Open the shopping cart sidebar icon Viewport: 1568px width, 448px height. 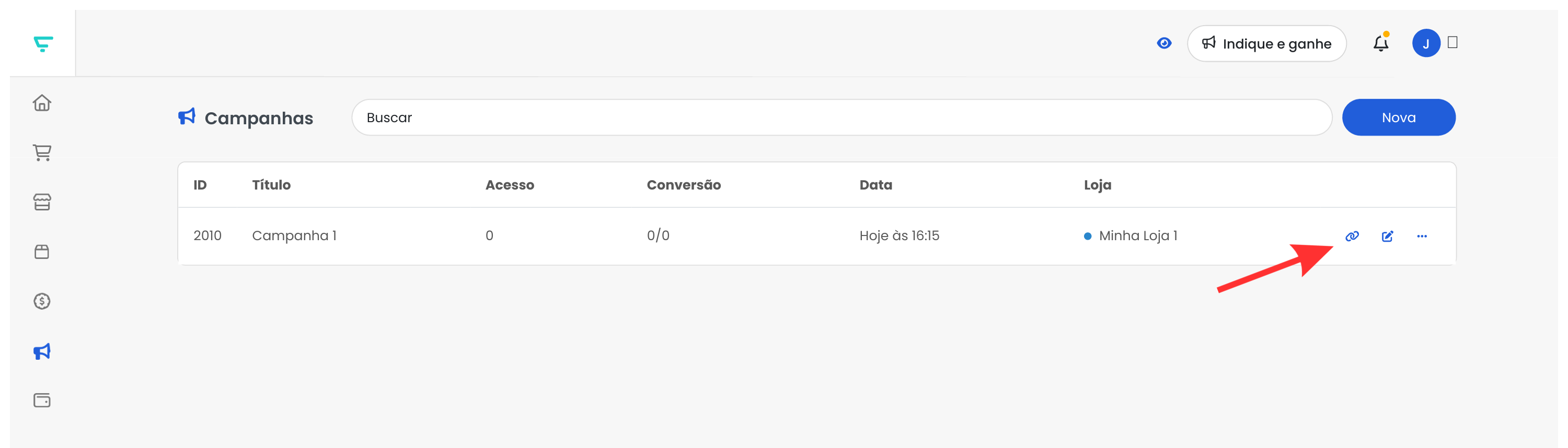[42, 152]
